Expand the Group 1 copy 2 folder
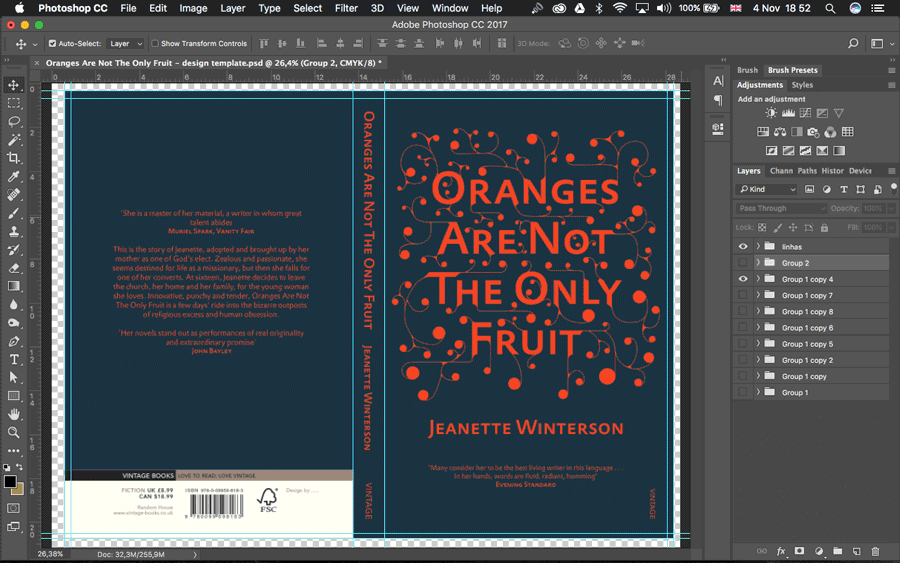Image resolution: width=900 pixels, height=563 pixels. point(758,360)
